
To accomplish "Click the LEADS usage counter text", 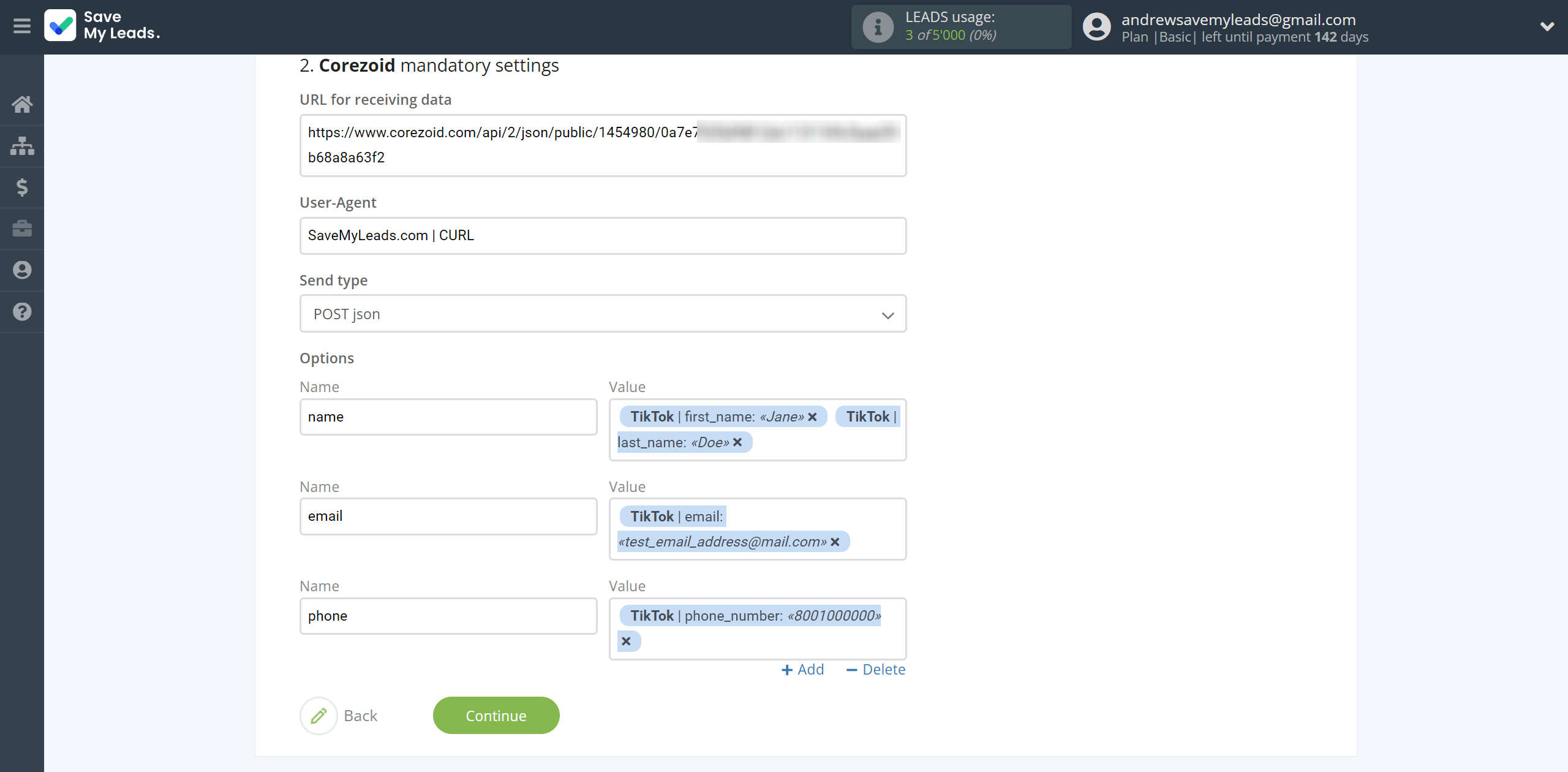I will [x=951, y=35].
